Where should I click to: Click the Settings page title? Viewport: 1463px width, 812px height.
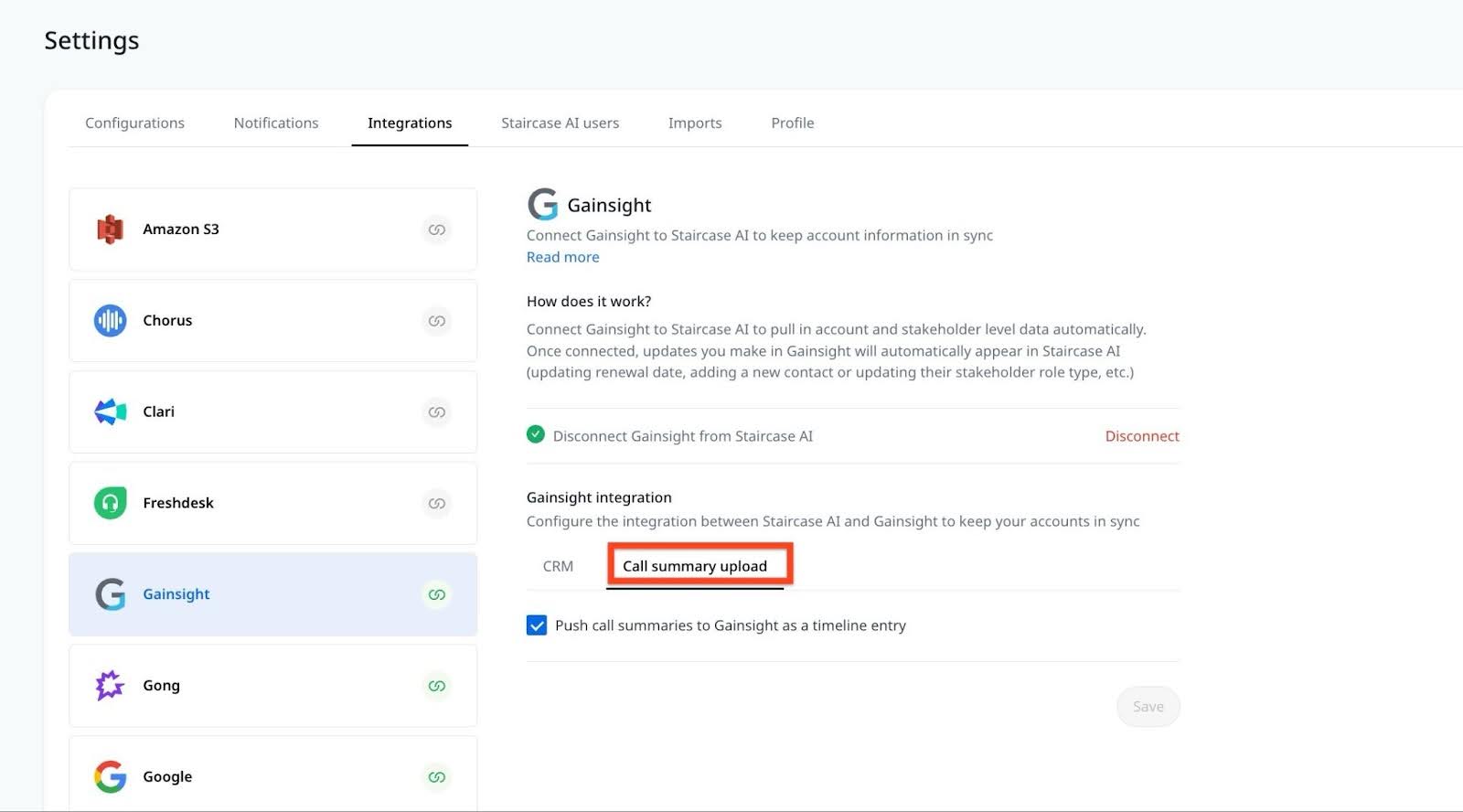(91, 41)
